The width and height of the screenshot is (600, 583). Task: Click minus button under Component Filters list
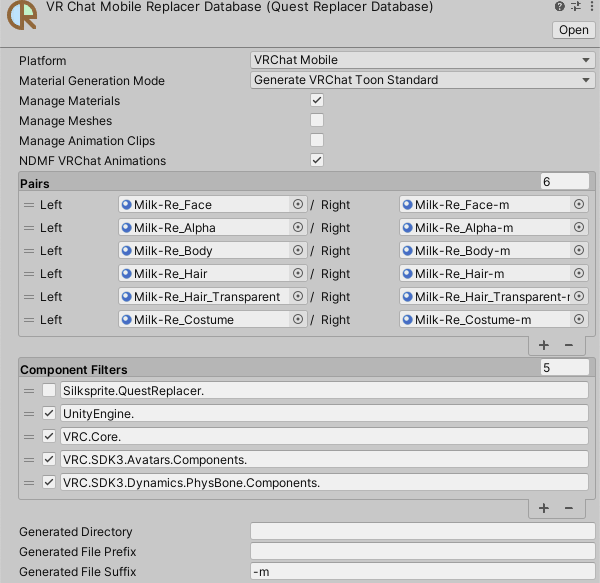[569, 508]
